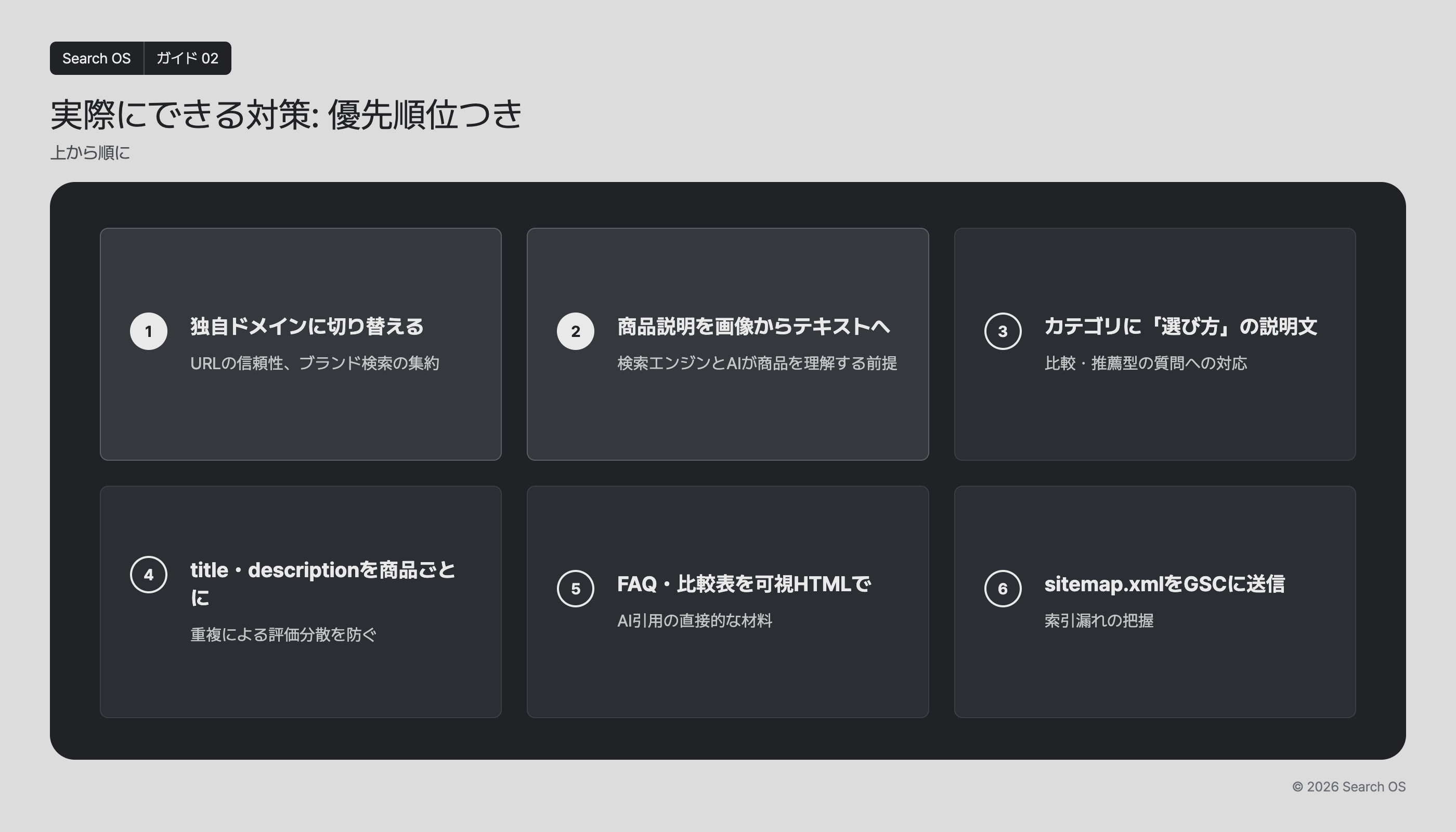Viewport: 1456px width, 832px height.
Task: Select the title FAQ・比較表を可視HTMLで
Action: (x=744, y=584)
